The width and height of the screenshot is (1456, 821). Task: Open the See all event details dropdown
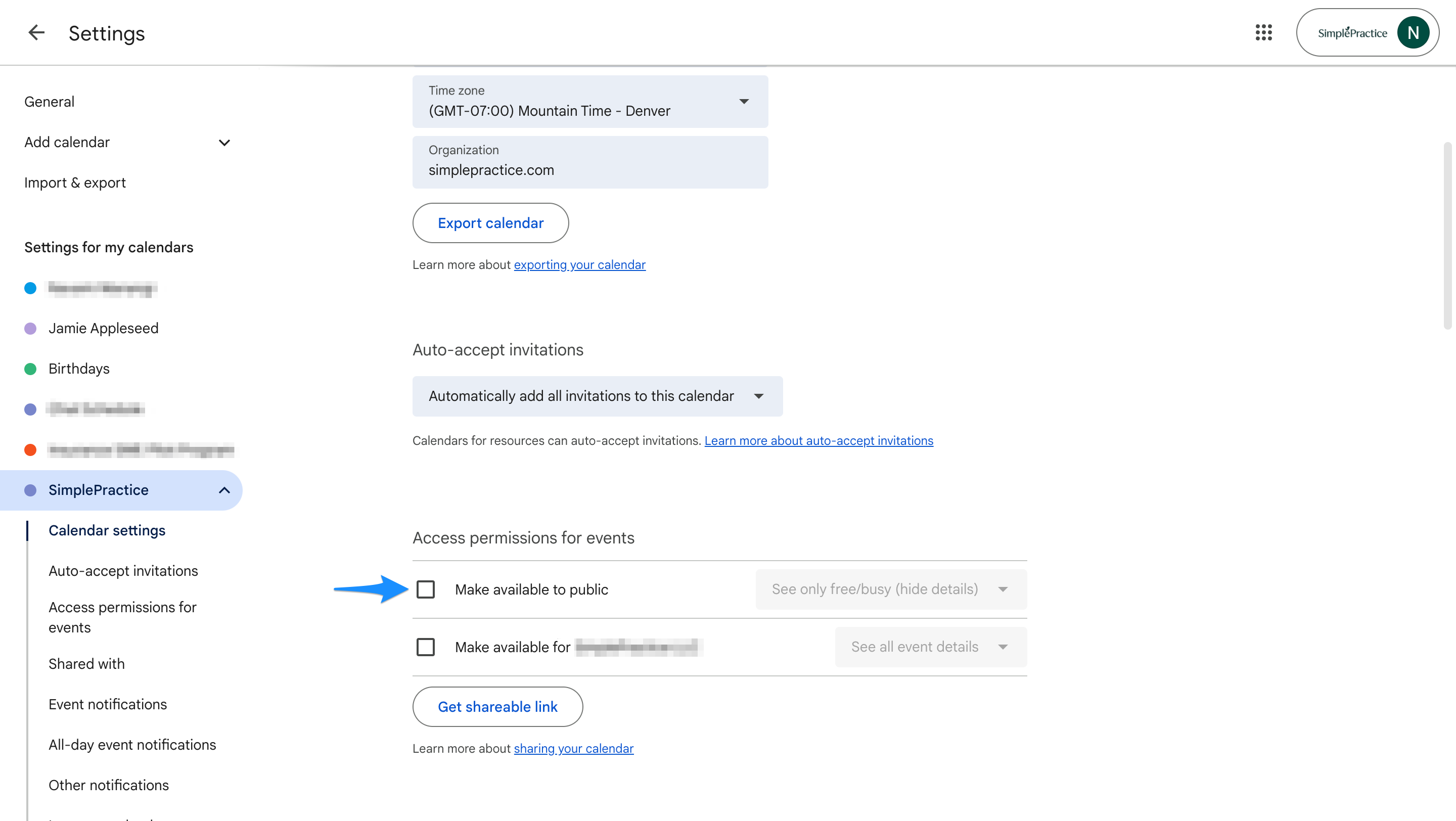click(x=930, y=647)
